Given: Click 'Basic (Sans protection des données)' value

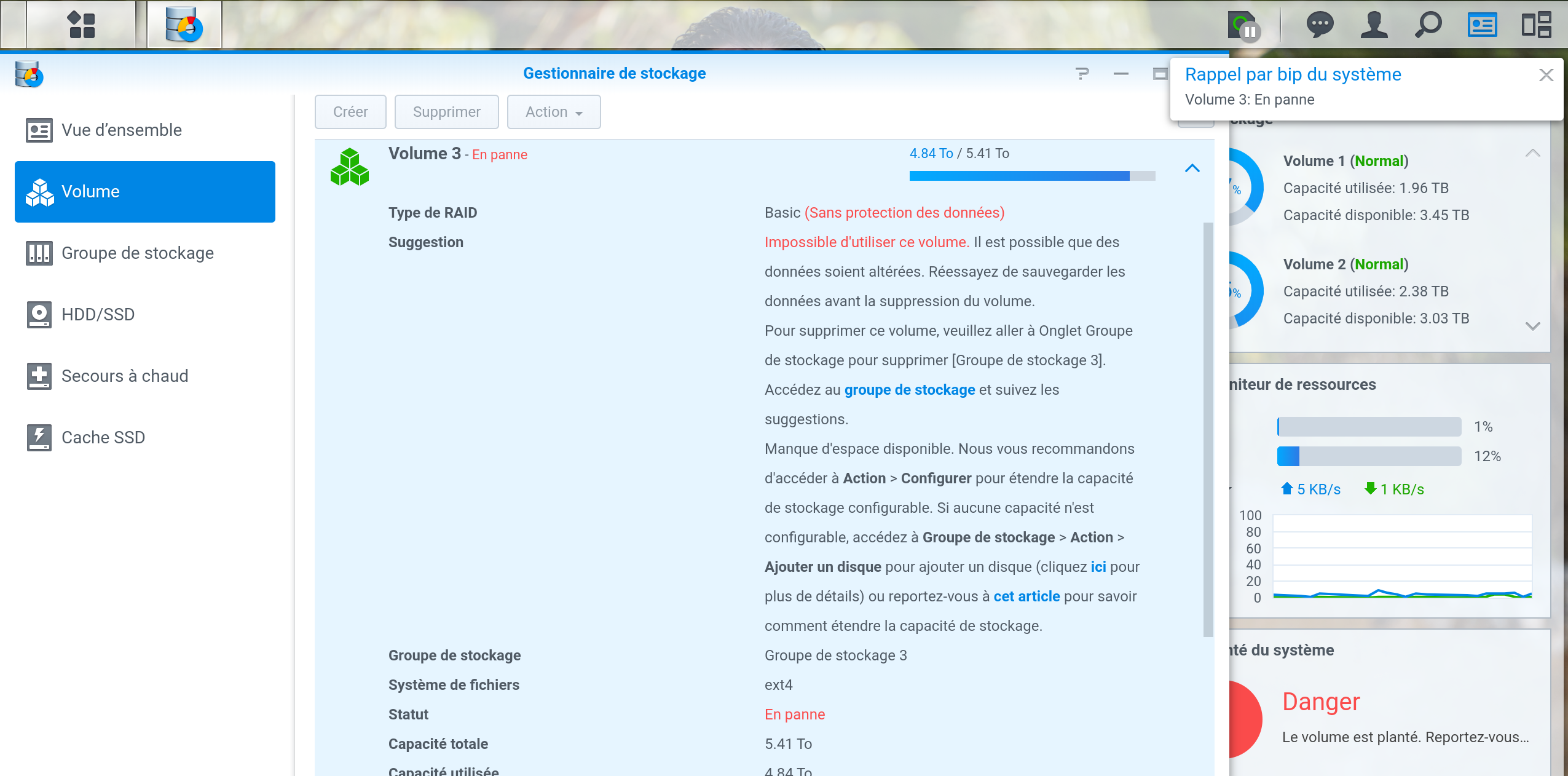Looking at the screenshot, I should tap(884, 213).
